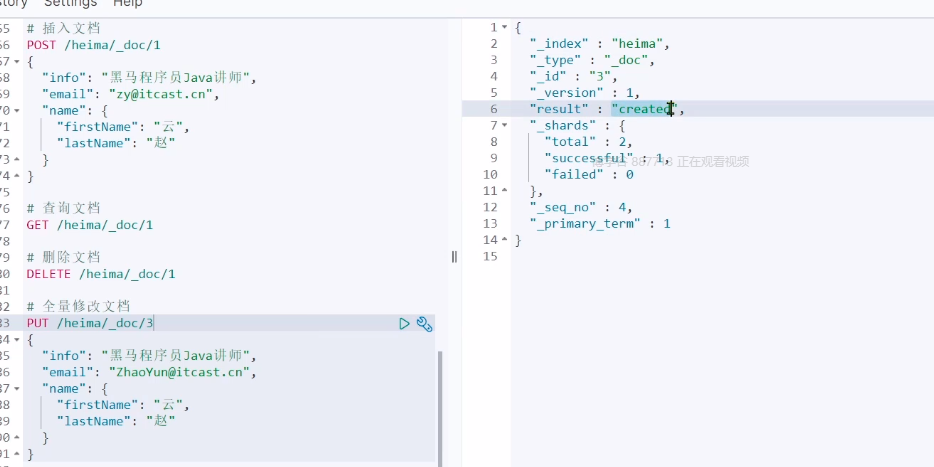Image resolution: width=934 pixels, height=467 pixels.
Task: Click the comment "# 删除文档"
Action: coord(63,258)
